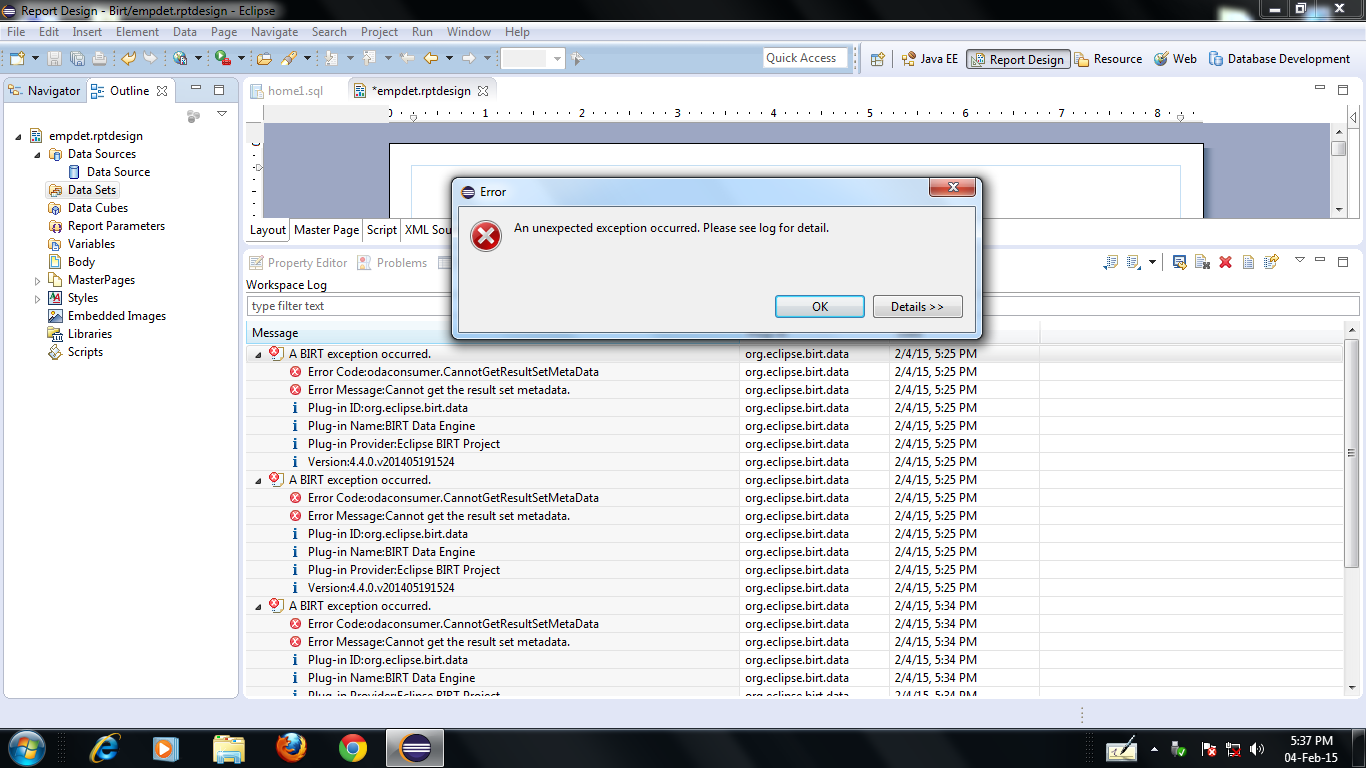Open Google Chrome from the taskbar
Viewport: 1366px width, 768px height.
coord(352,748)
